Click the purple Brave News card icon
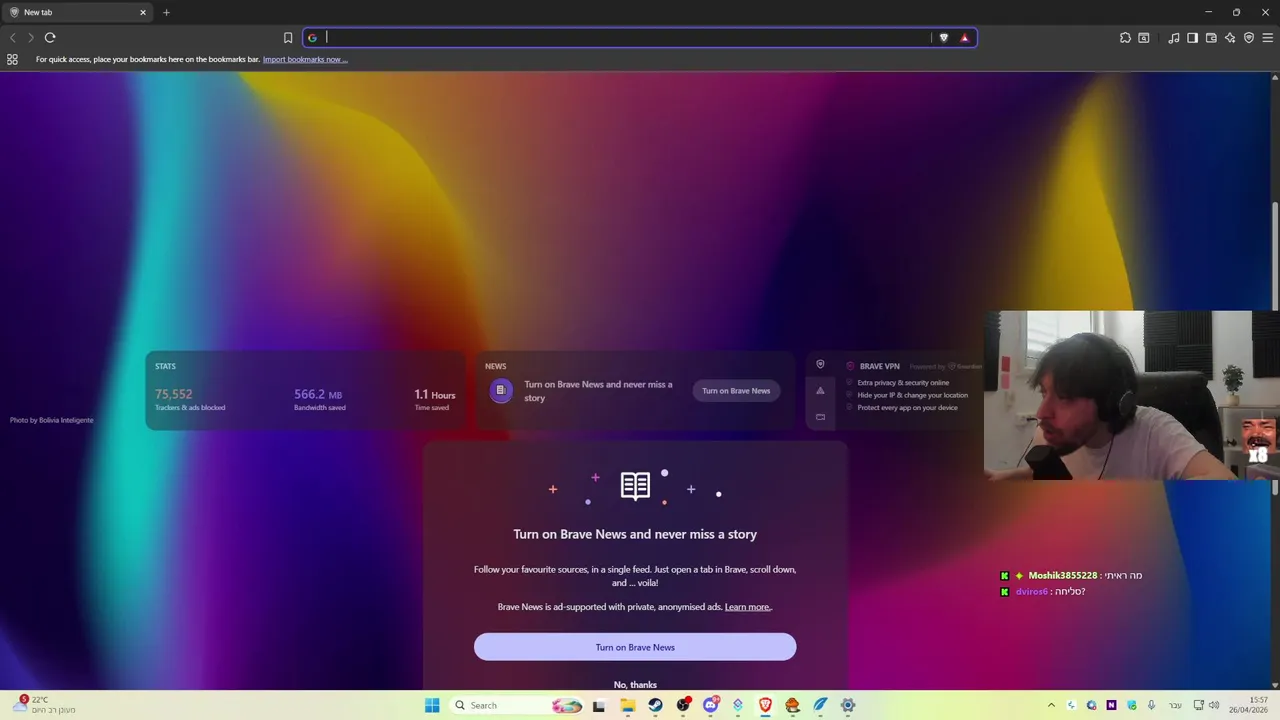Screen dimensions: 1280x720 [x=500, y=390]
